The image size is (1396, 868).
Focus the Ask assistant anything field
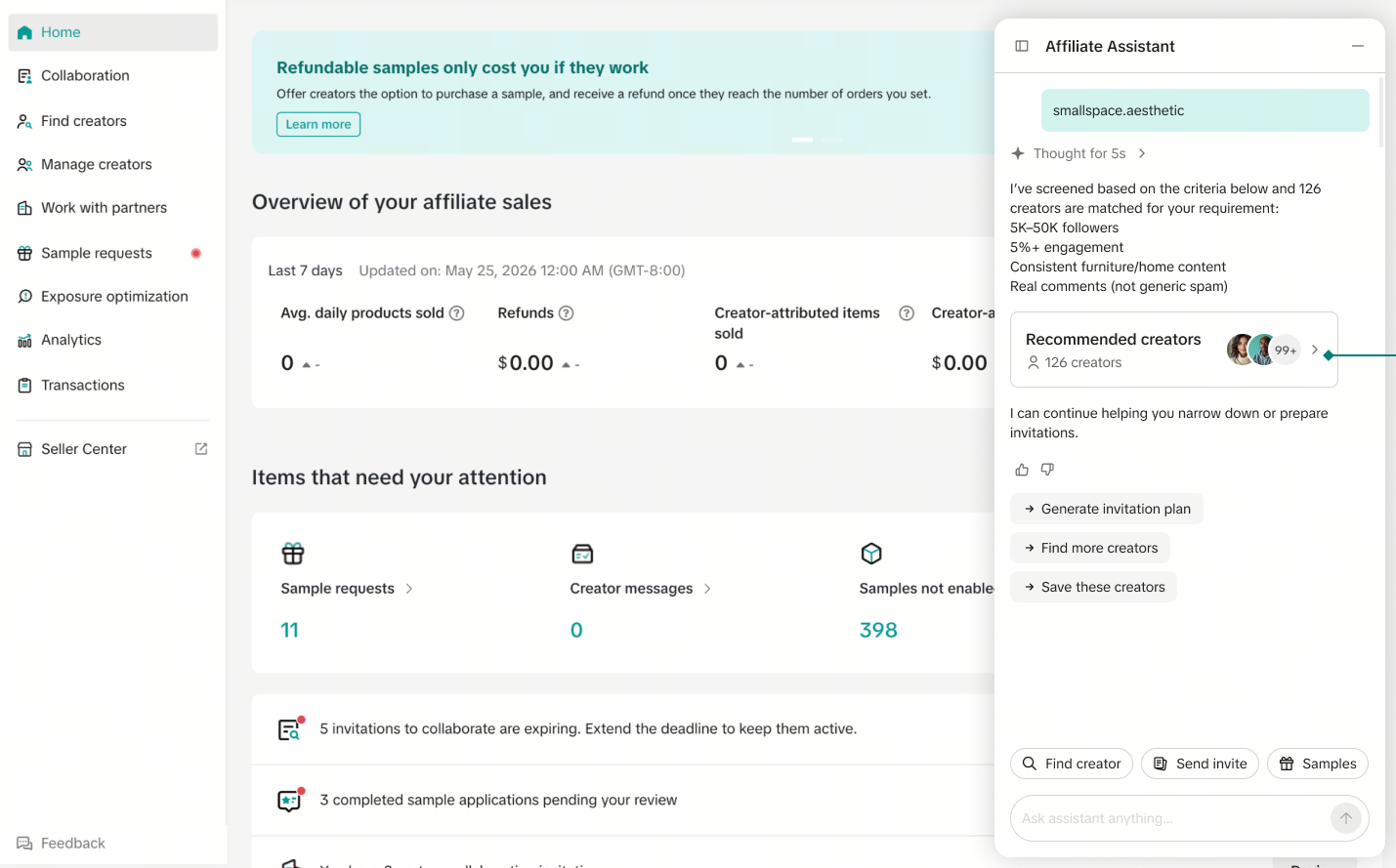1170,818
